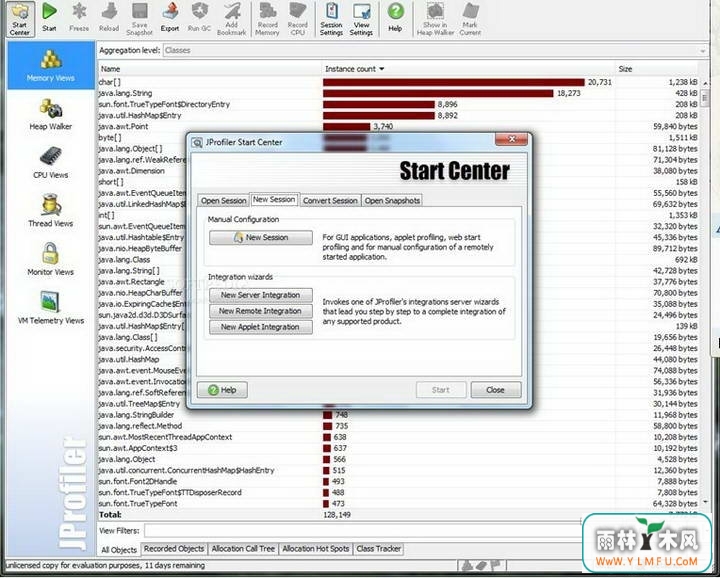This screenshot has width=720, height=578.
Task: Switch to the Allocation Hot Spots tab
Action: coord(316,549)
